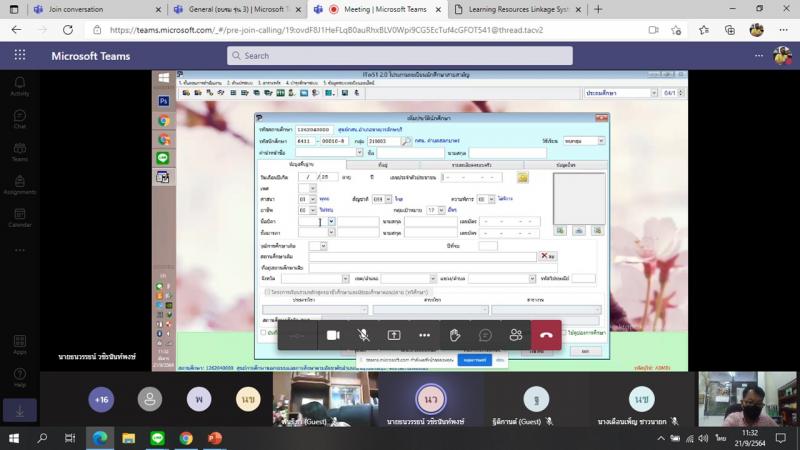Show the participants list
800x450 pixels.
tap(516, 335)
